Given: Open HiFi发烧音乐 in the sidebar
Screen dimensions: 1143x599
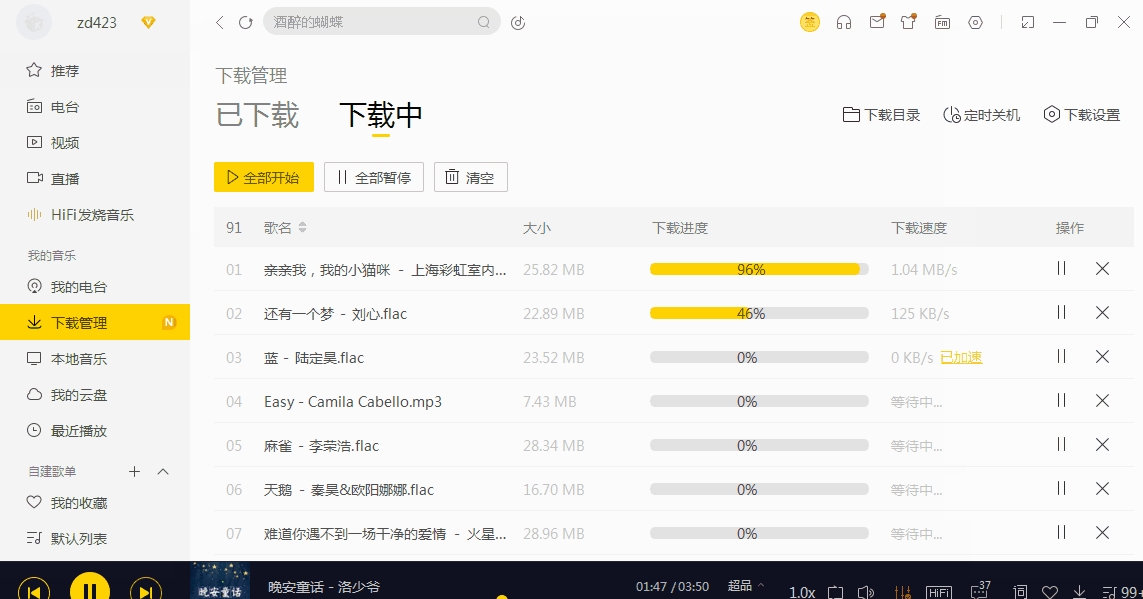Looking at the screenshot, I should click(95, 215).
